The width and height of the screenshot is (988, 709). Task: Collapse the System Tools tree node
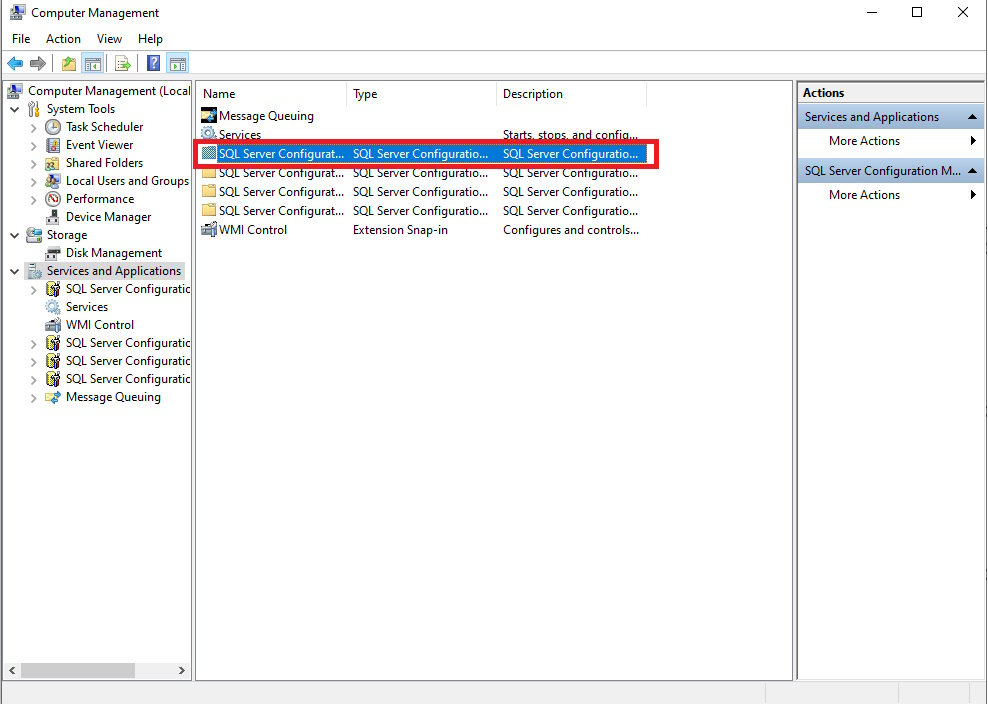click(14, 109)
